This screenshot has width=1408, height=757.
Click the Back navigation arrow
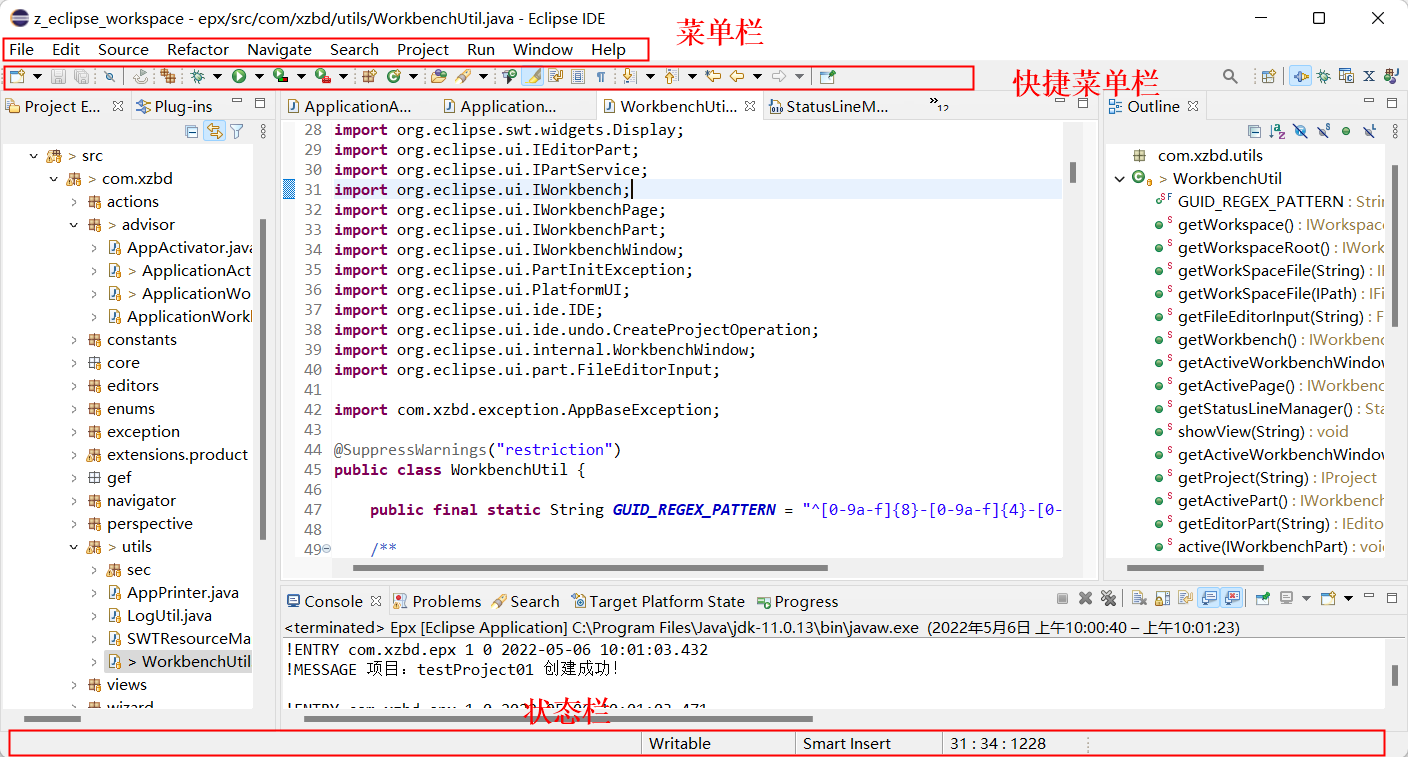[x=737, y=76]
